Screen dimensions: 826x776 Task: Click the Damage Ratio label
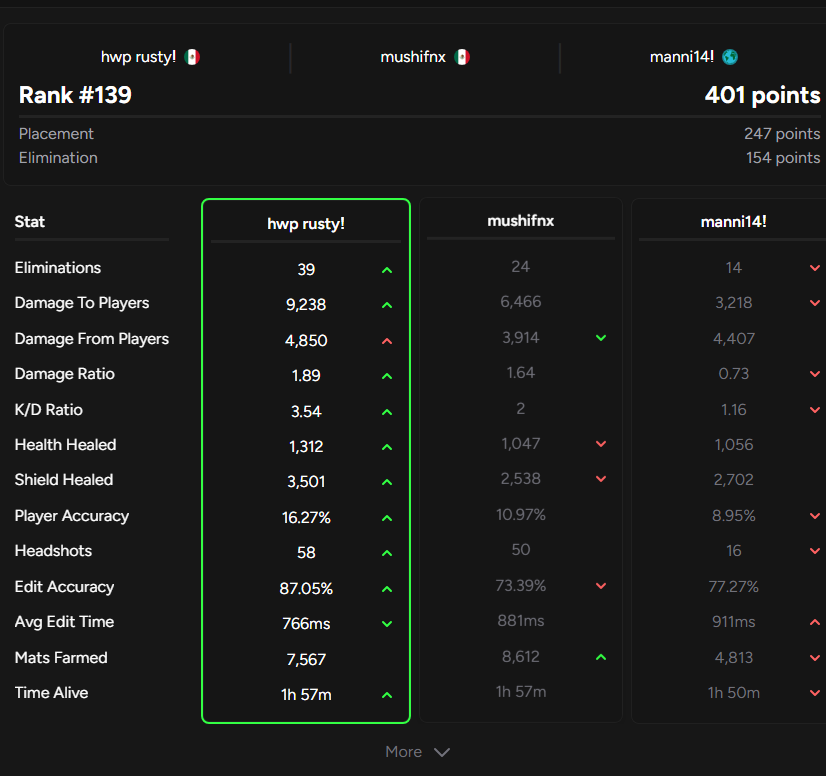pos(64,374)
